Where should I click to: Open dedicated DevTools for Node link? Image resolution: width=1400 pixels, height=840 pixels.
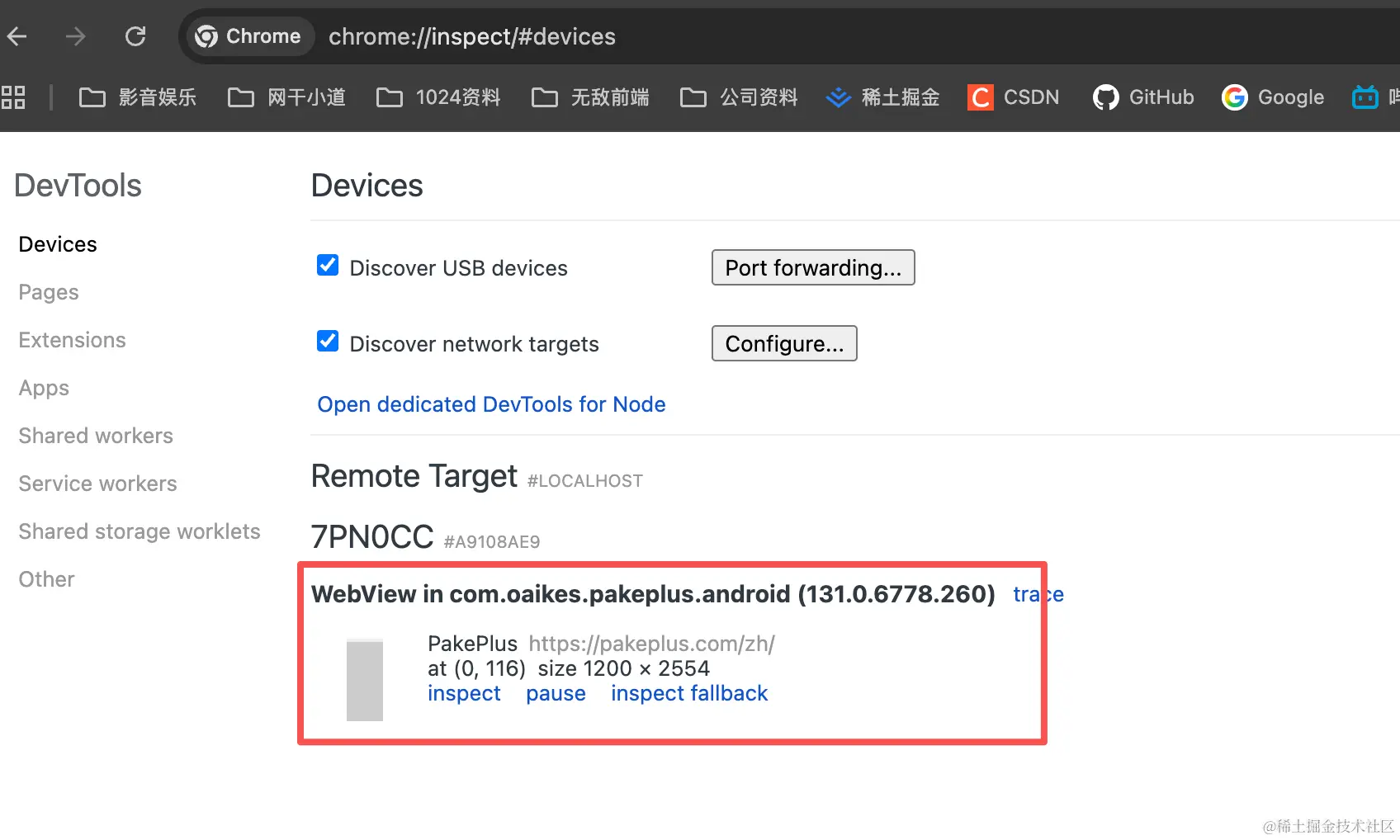[491, 404]
